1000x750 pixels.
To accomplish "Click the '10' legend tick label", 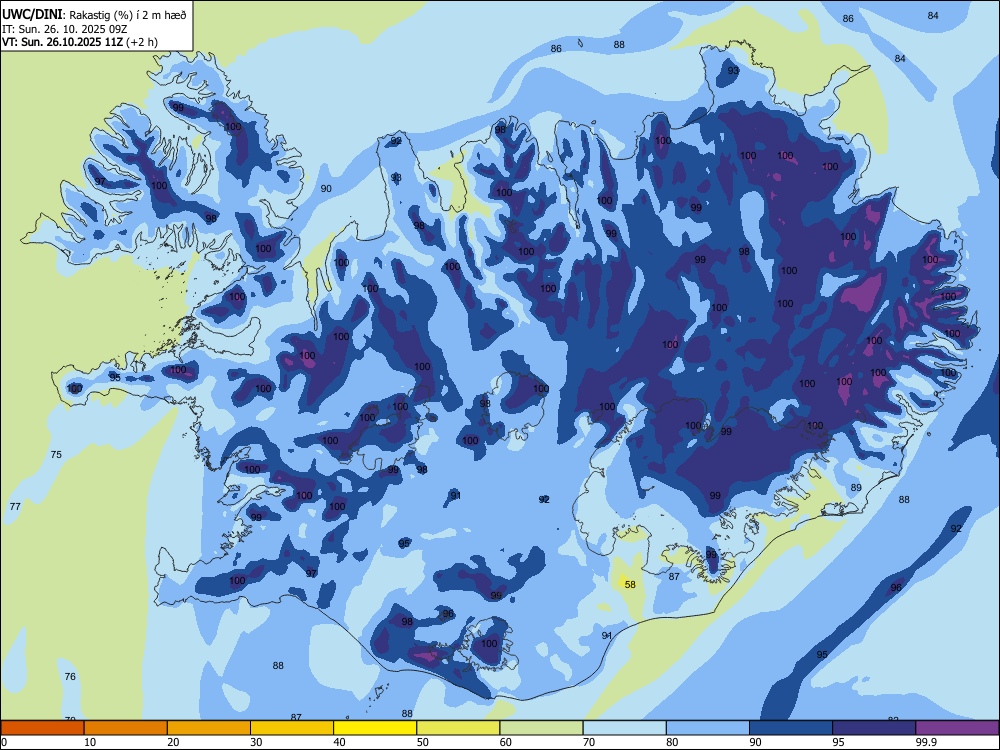I will pyautogui.click(x=91, y=742).
